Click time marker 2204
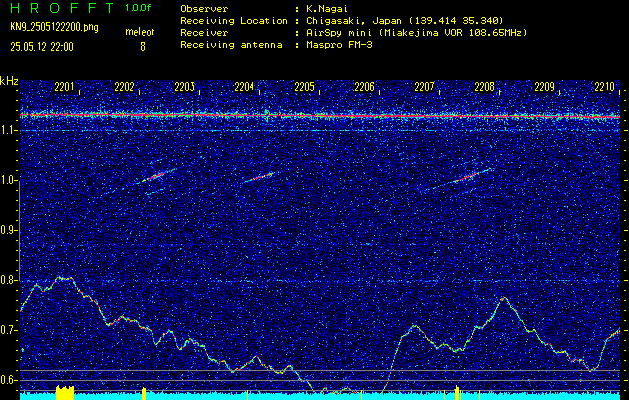 click(x=244, y=87)
